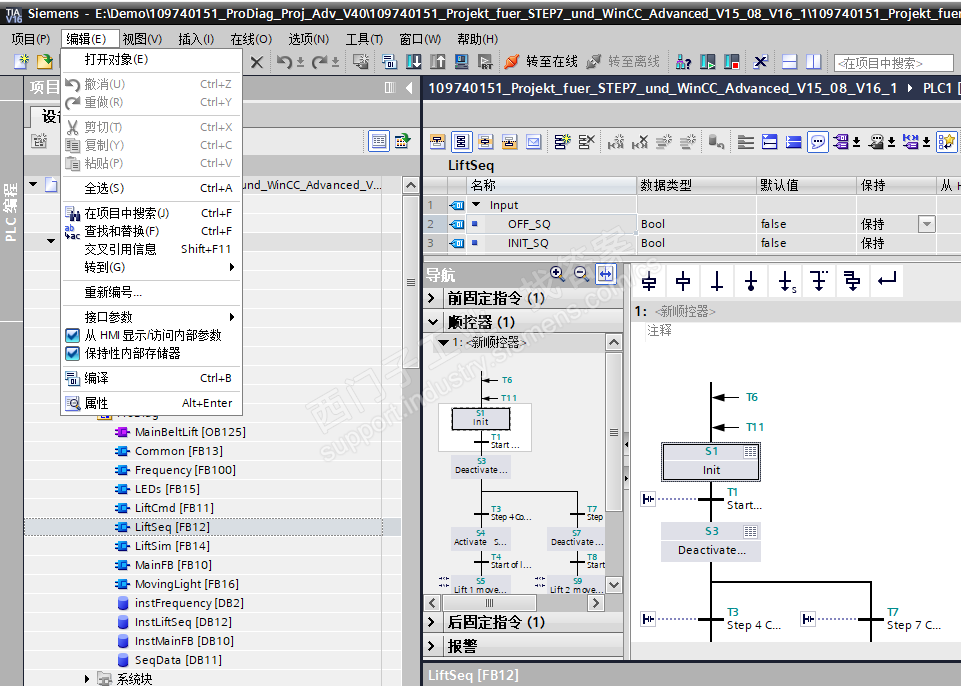Open the 保持 dropdown for OFF_SQ row
Viewport: 961px width, 686px height.
[x=927, y=224]
